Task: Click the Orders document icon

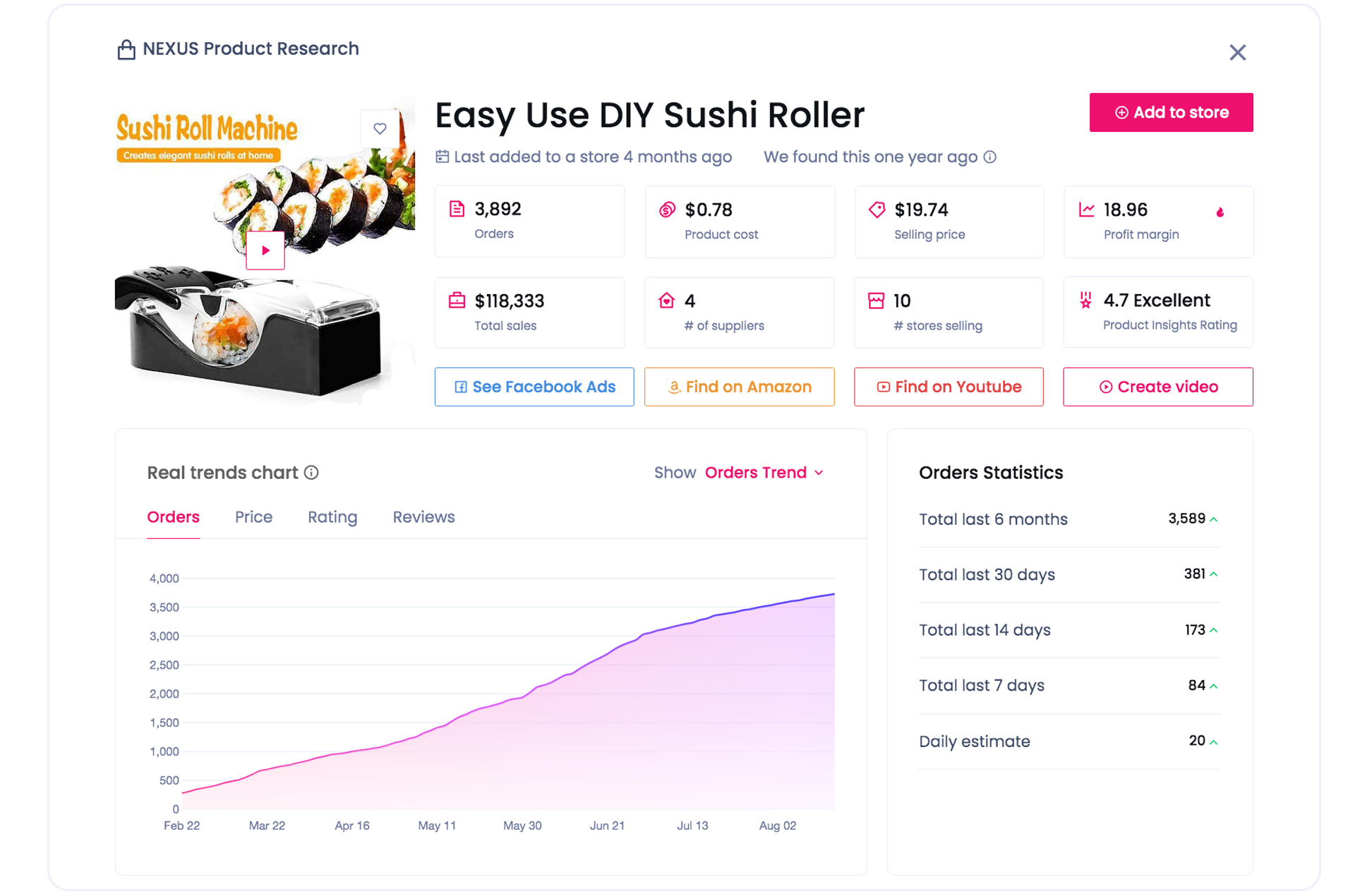Action: (x=457, y=209)
